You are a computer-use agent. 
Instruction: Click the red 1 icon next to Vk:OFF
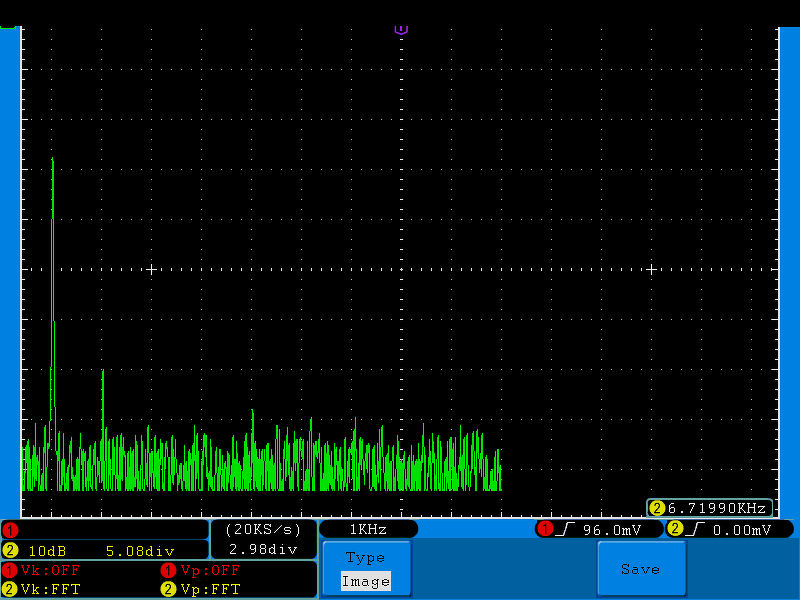(10, 570)
